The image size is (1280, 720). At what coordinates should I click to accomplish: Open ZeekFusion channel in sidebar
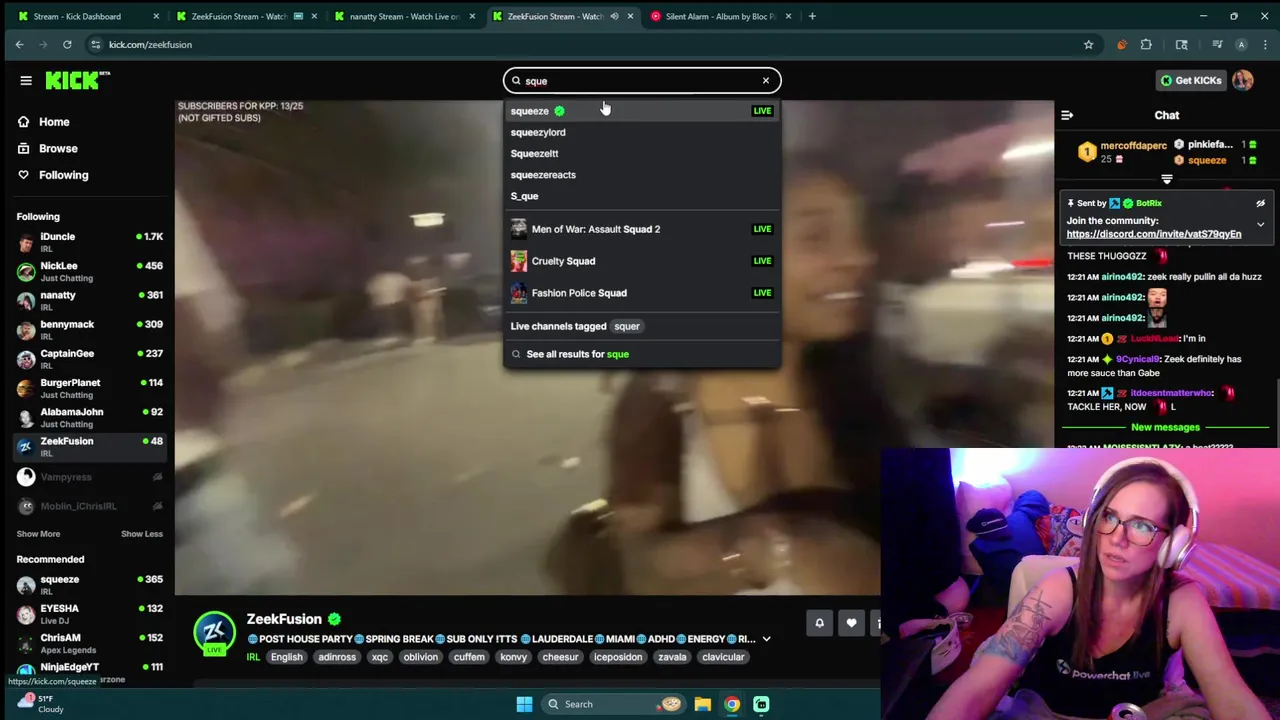(88, 446)
